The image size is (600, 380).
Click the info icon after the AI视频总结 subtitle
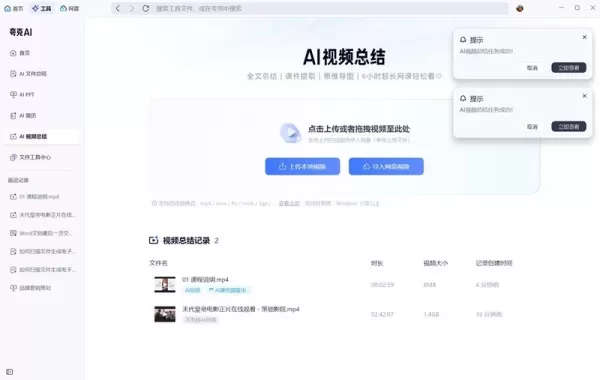pyautogui.click(x=439, y=76)
